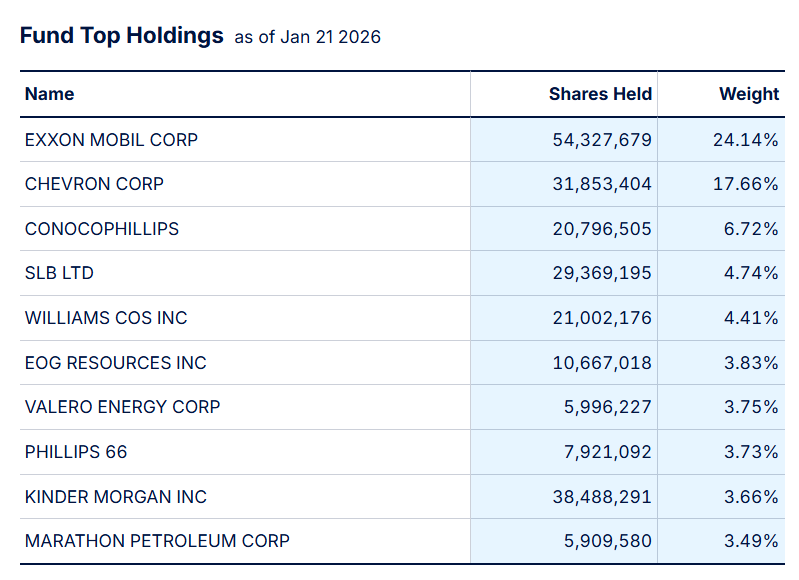This screenshot has height=580, width=799.
Task: Click Kinder Morgan's 38,488,291 shares value
Action: click(x=602, y=497)
